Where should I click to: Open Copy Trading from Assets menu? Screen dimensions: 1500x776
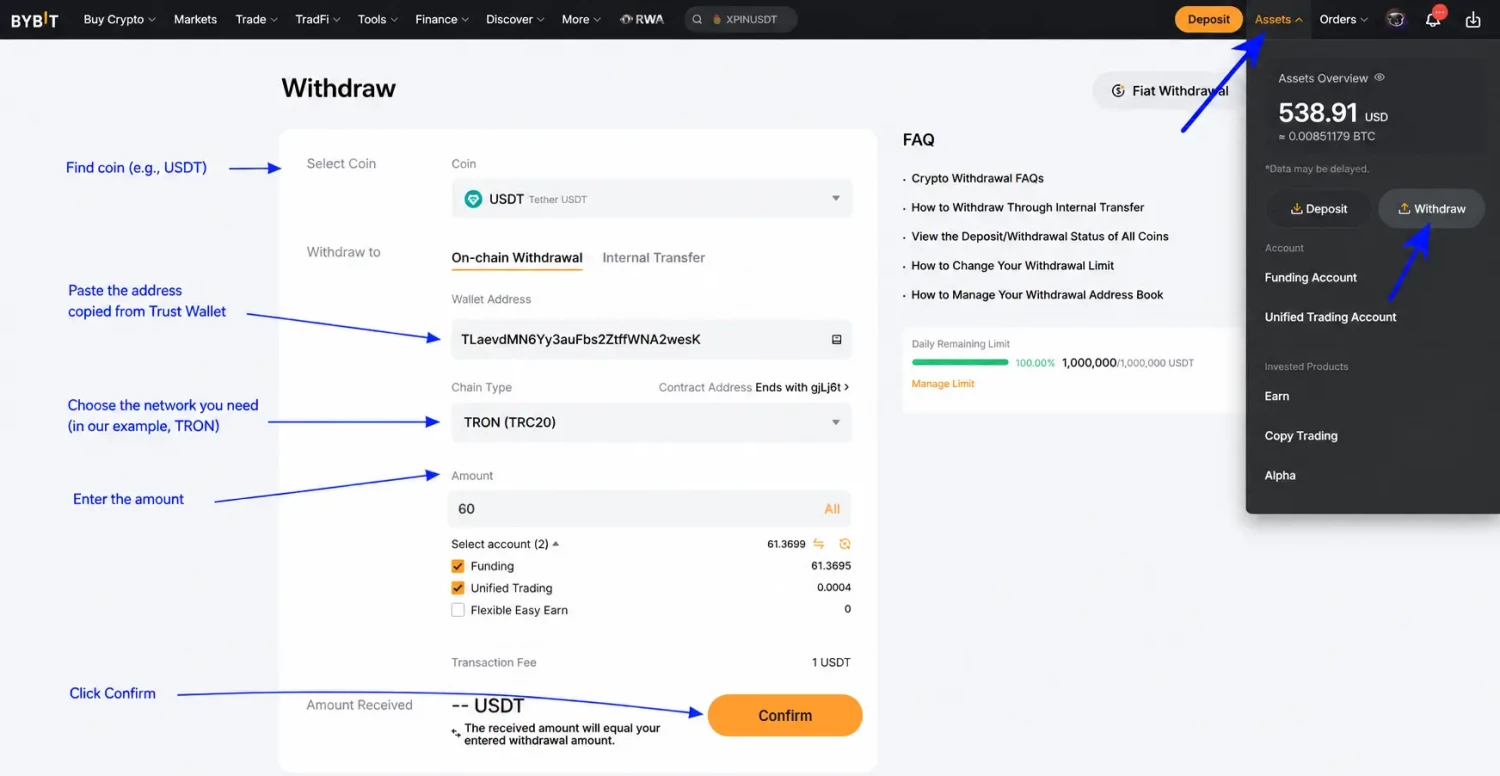(1301, 436)
